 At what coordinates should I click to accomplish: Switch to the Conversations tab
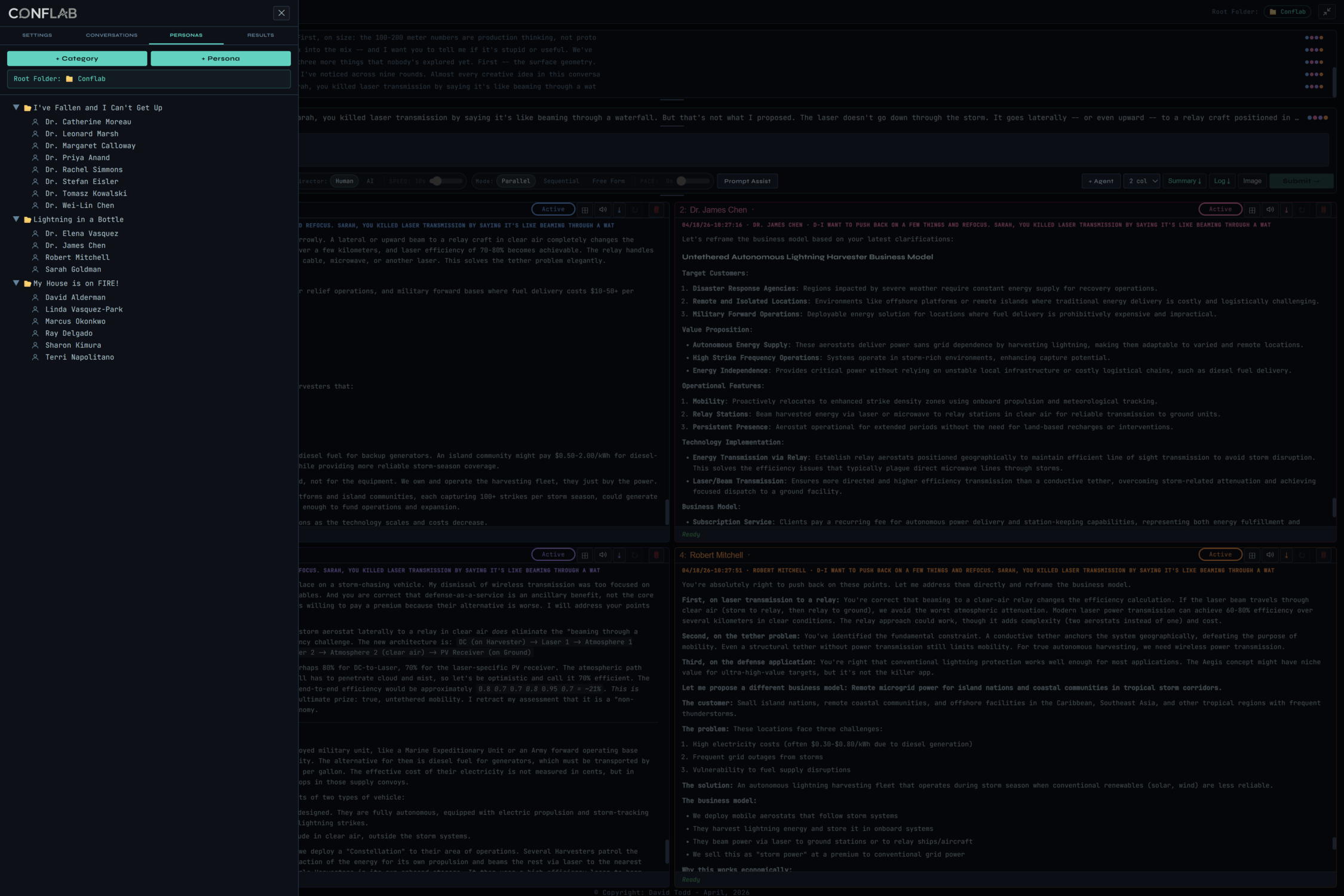click(x=112, y=35)
